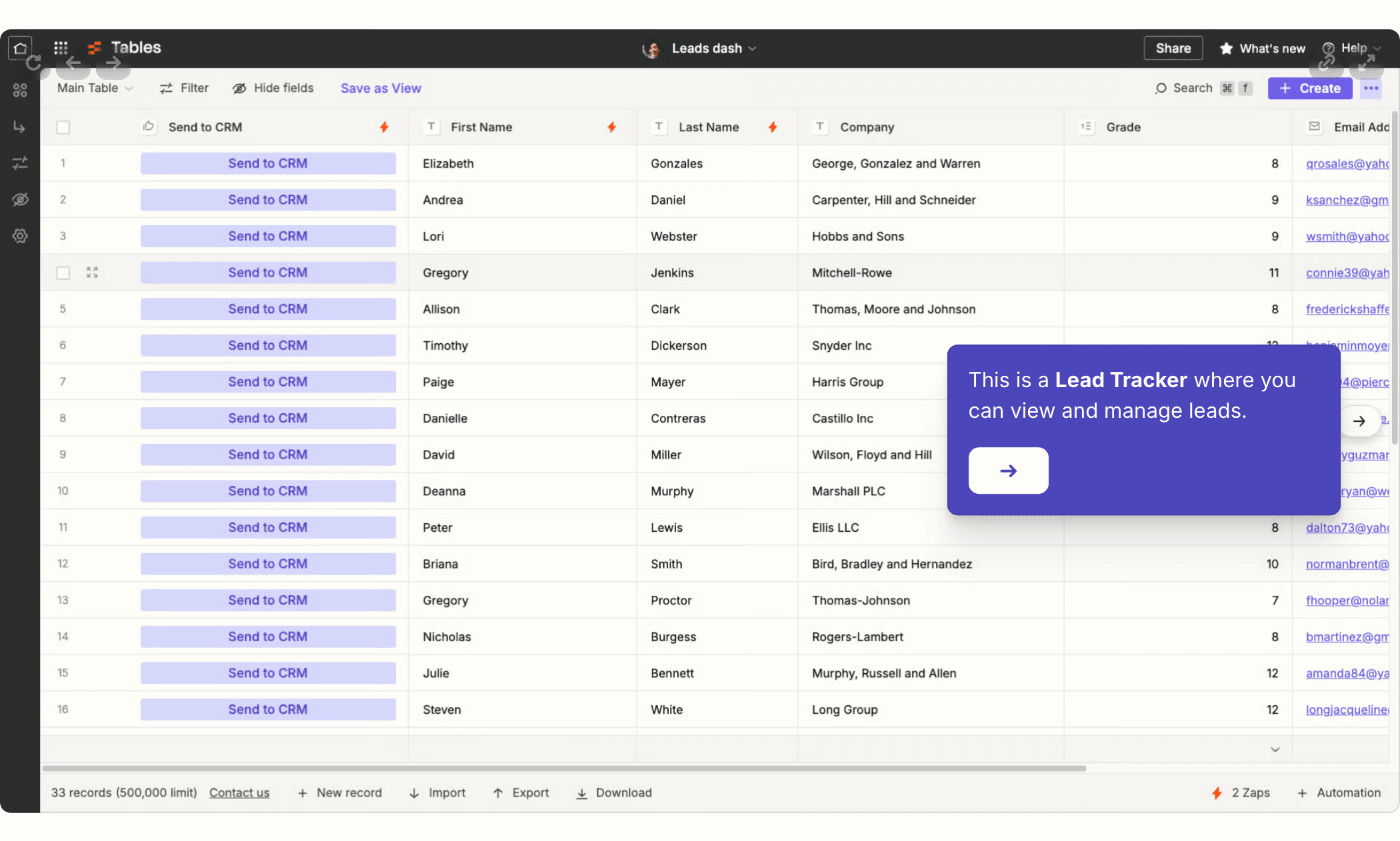The height and width of the screenshot is (841, 1400).
Task: Tick the select-all checkbox in header
Action: click(63, 127)
